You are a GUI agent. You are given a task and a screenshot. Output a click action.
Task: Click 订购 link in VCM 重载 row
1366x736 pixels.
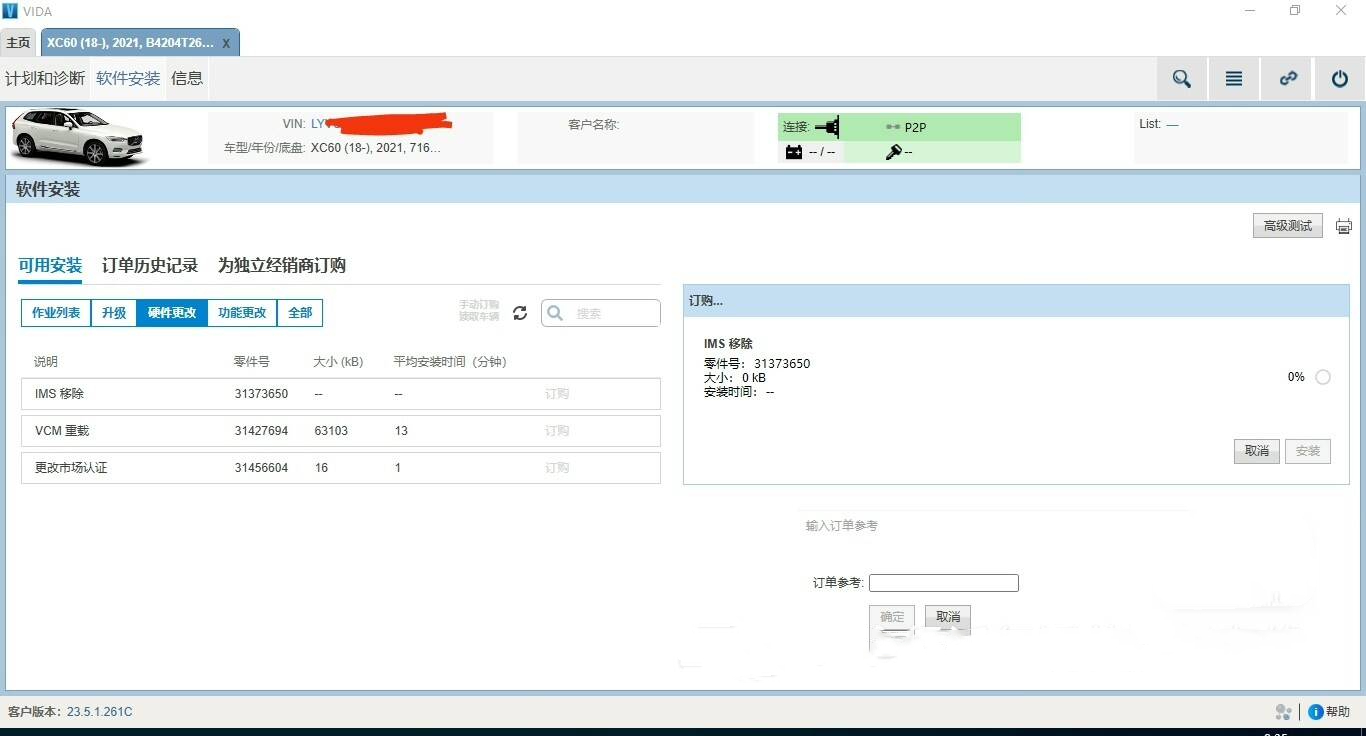tap(557, 431)
